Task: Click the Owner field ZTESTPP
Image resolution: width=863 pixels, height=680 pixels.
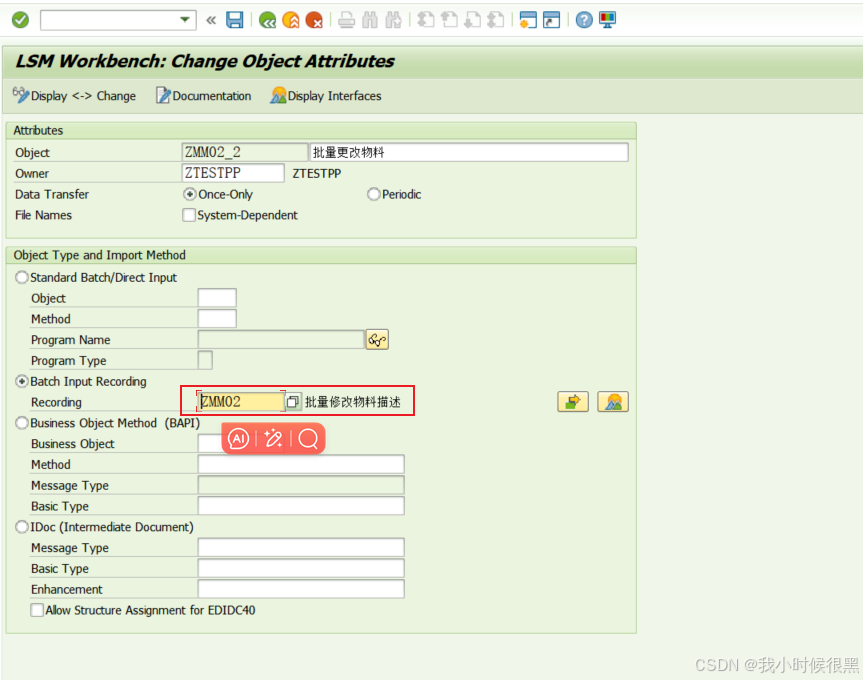Action: [x=233, y=173]
